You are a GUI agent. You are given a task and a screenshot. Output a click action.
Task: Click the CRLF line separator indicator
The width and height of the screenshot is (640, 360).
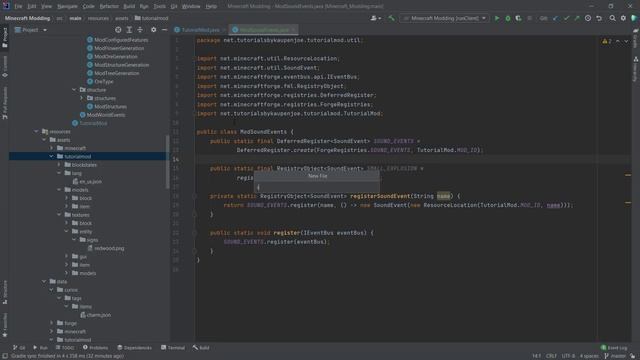pyautogui.click(x=551, y=356)
